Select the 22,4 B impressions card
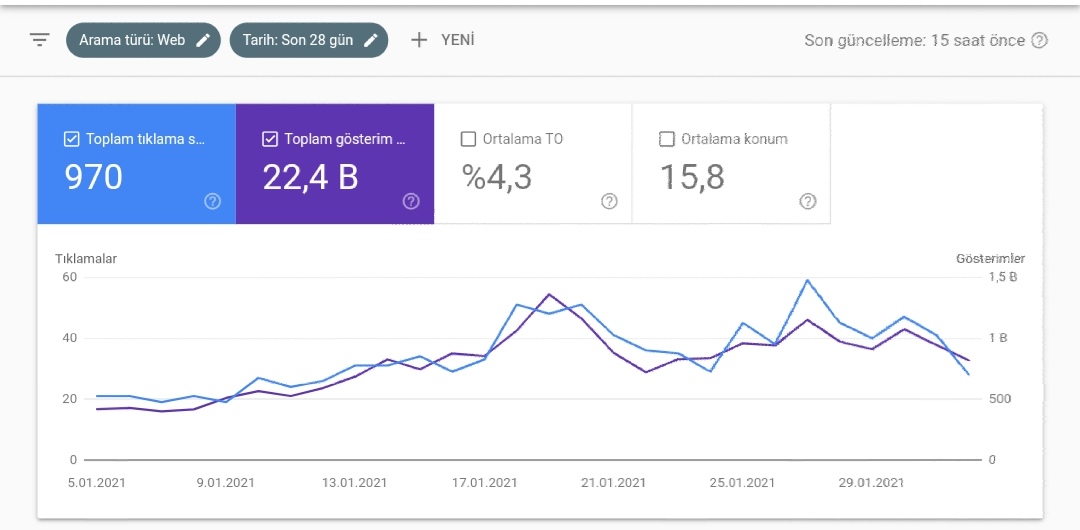This screenshot has width=1080, height=530. tap(335, 164)
